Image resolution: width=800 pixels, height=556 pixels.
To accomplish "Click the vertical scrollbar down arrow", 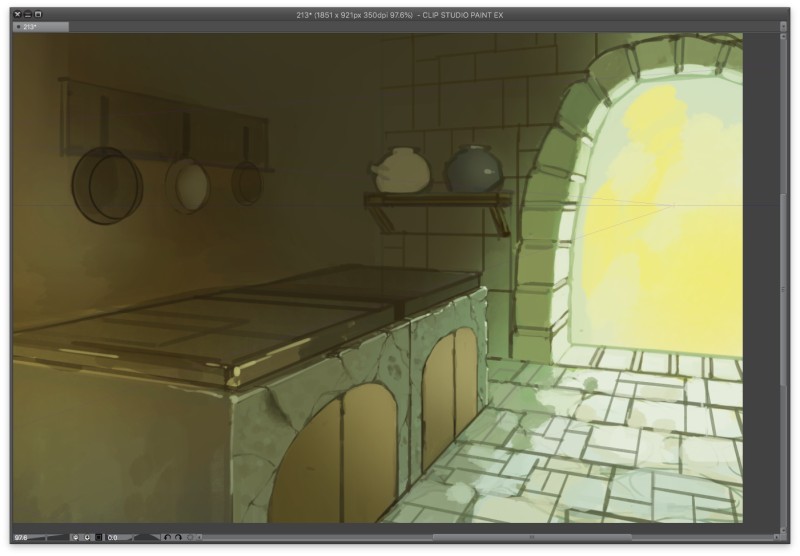I will point(784,530).
